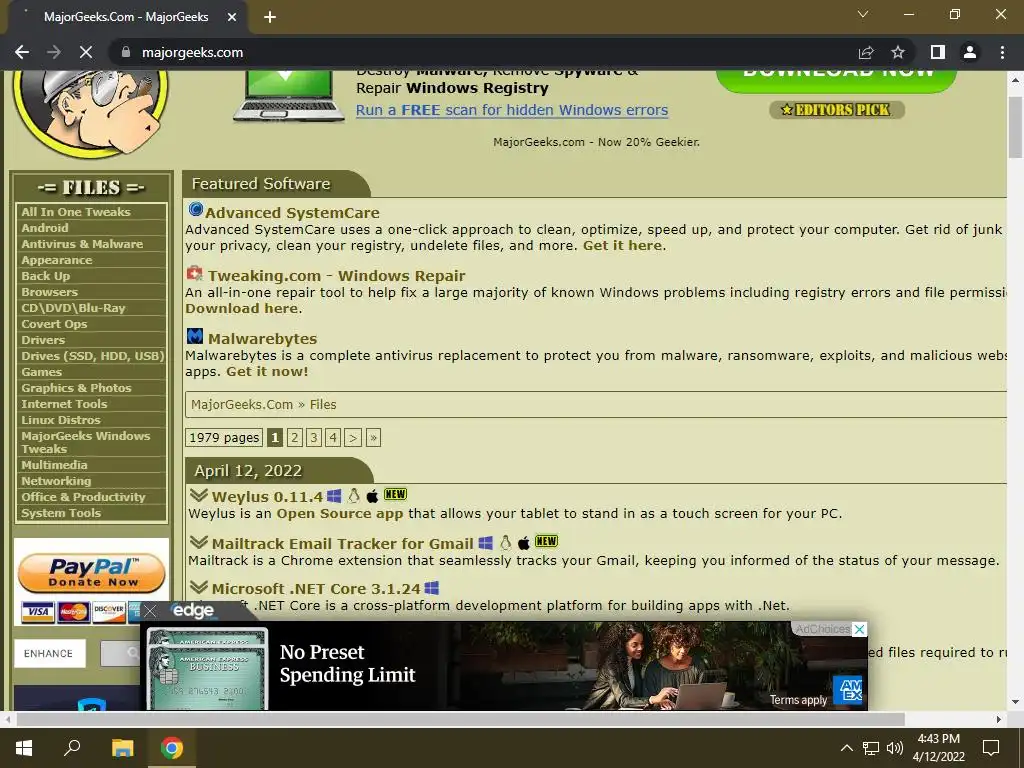
Task: Click the Editors Pick badge
Action: 837,110
